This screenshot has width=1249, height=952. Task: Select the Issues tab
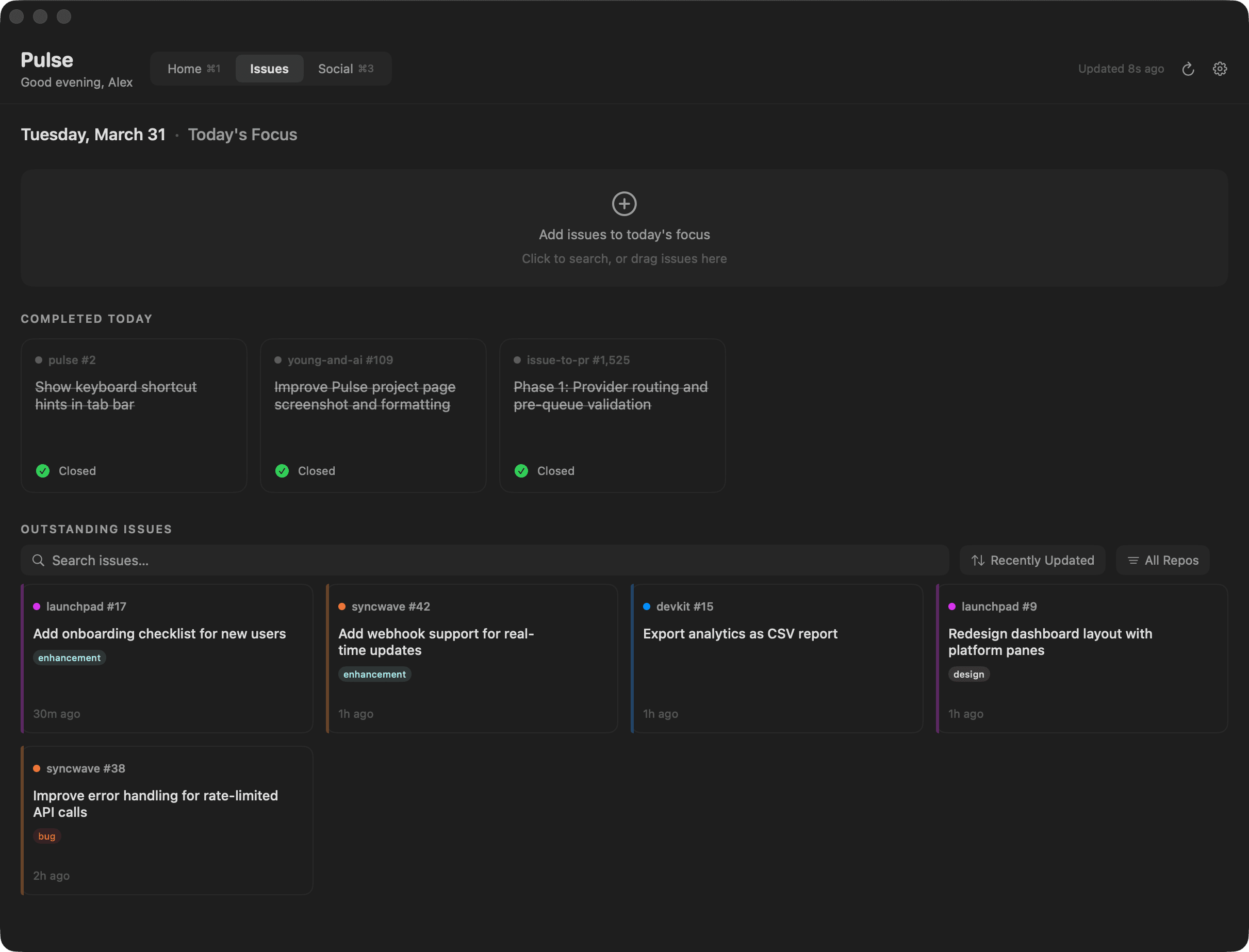point(269,69)
